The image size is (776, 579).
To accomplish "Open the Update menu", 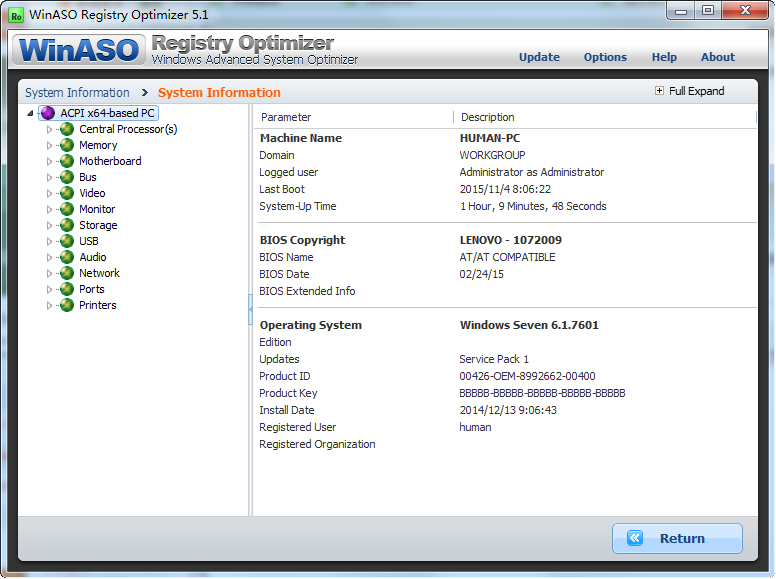I will tap(539, 57).
